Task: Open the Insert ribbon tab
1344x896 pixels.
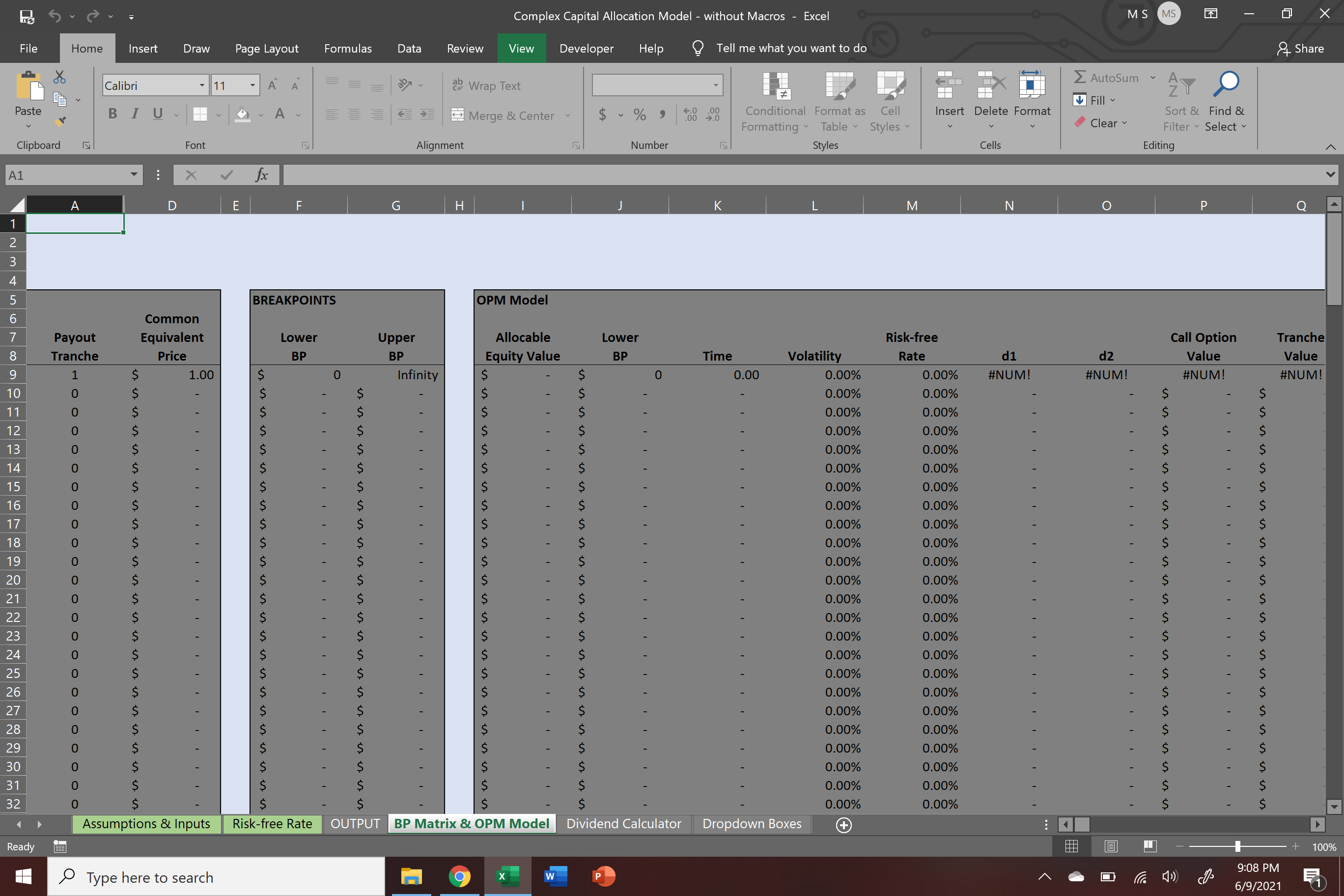Action: tap(143, 48)
